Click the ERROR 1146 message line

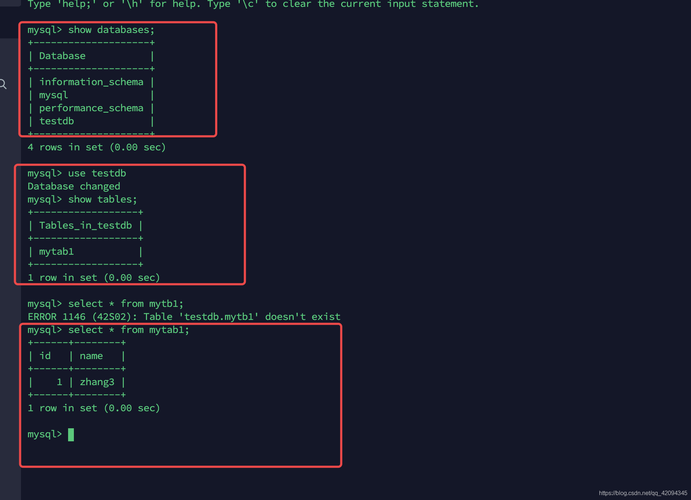(x=184, y=316)
